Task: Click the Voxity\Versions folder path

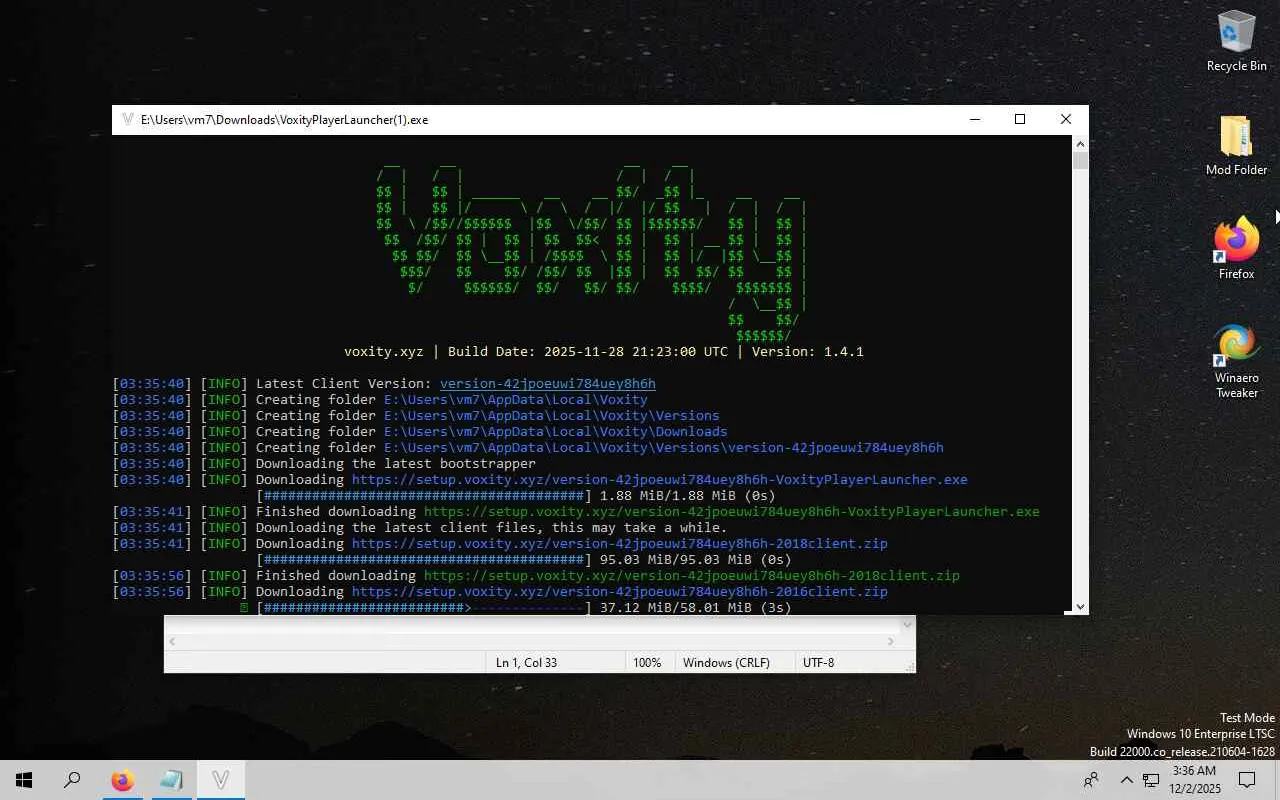Action: coord(552,416)
